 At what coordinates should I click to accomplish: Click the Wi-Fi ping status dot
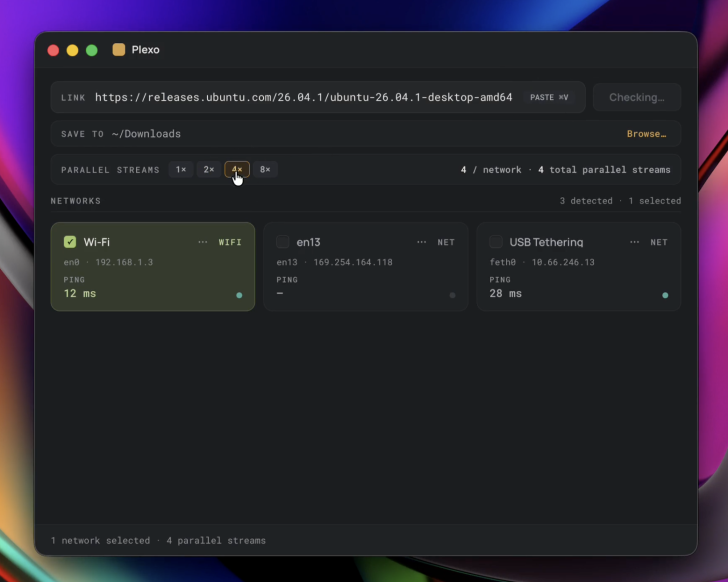239,295
